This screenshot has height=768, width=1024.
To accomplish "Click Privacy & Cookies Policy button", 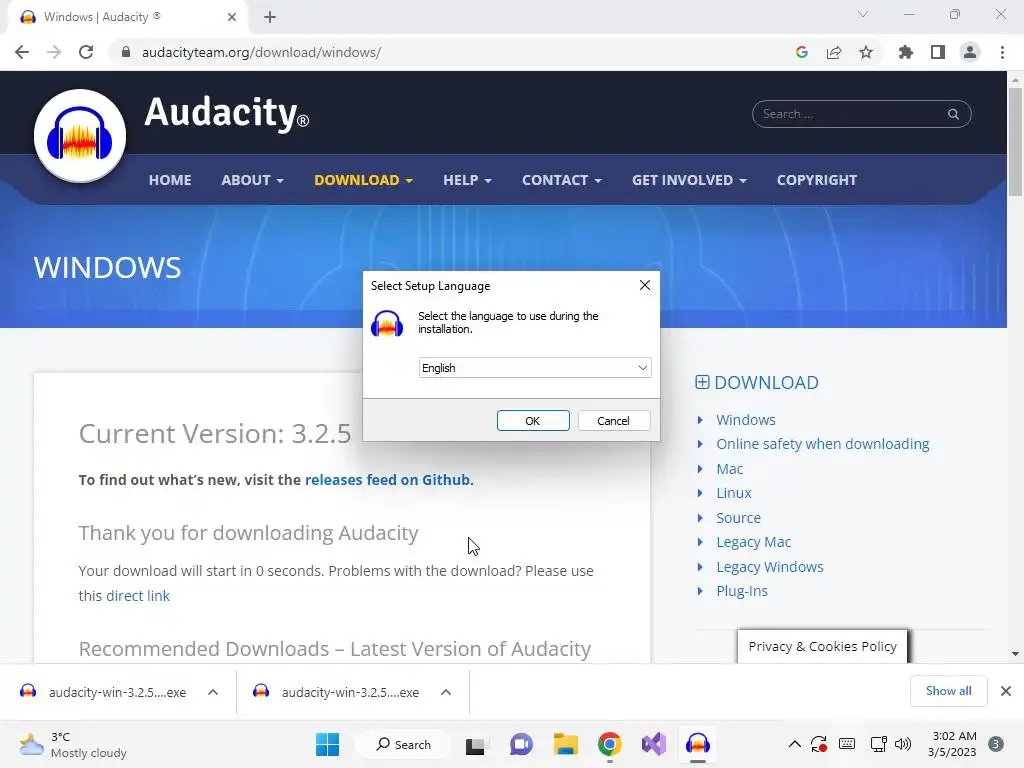I will (x=822, y=647).
